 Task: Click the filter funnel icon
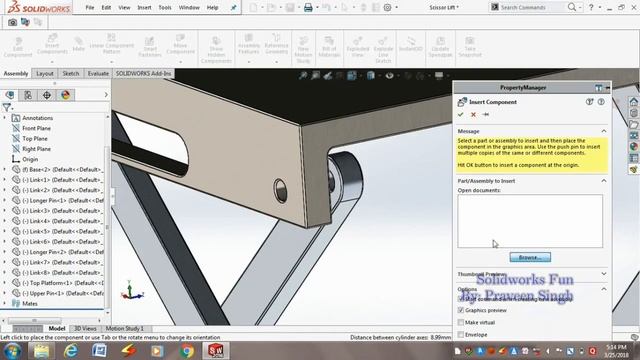click(7, 108)
